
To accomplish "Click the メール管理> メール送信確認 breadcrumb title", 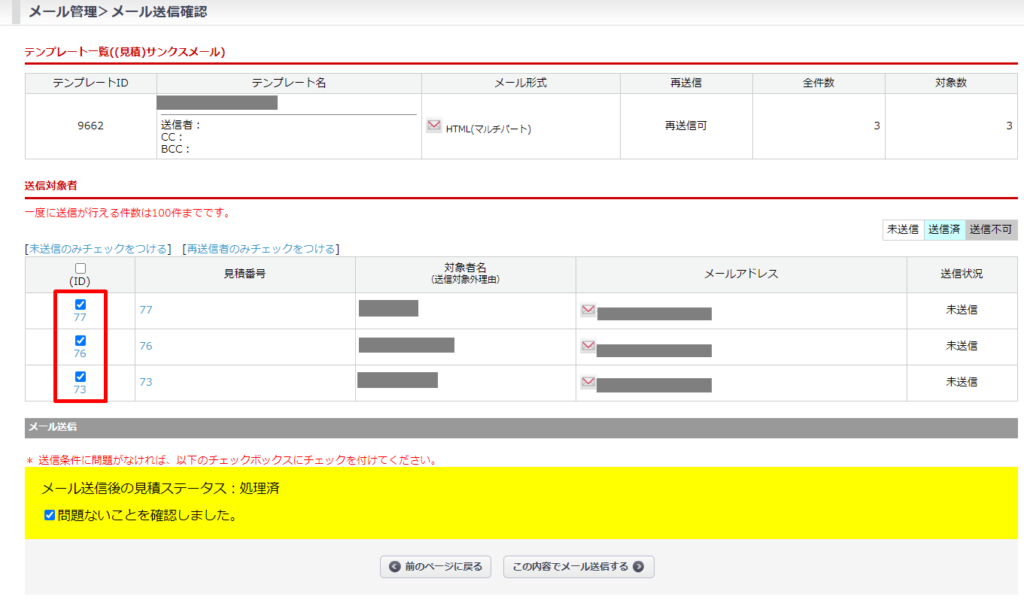I will [118, 12].
